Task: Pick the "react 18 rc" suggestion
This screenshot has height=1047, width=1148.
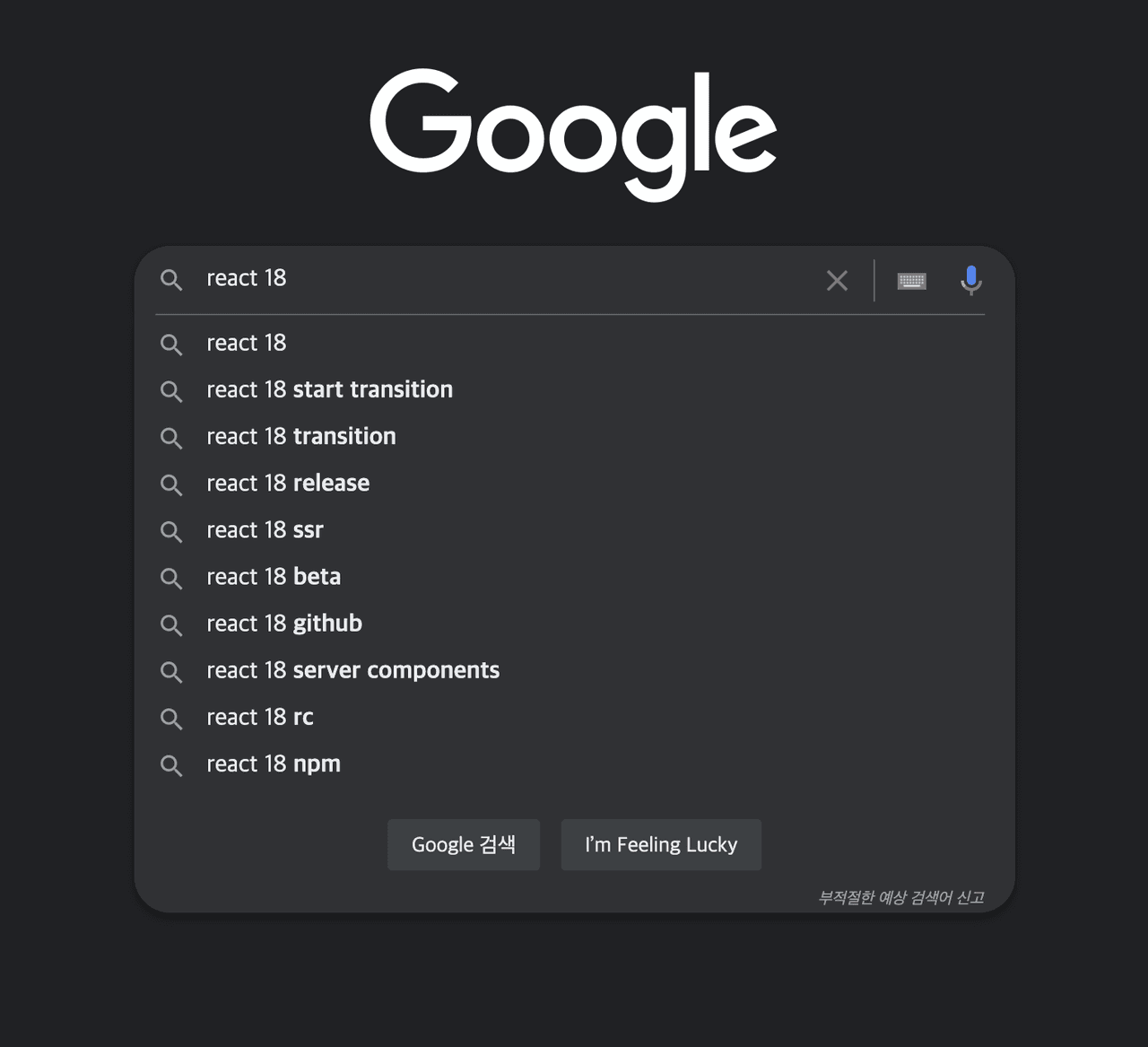Action: click(x=260, y=718)
